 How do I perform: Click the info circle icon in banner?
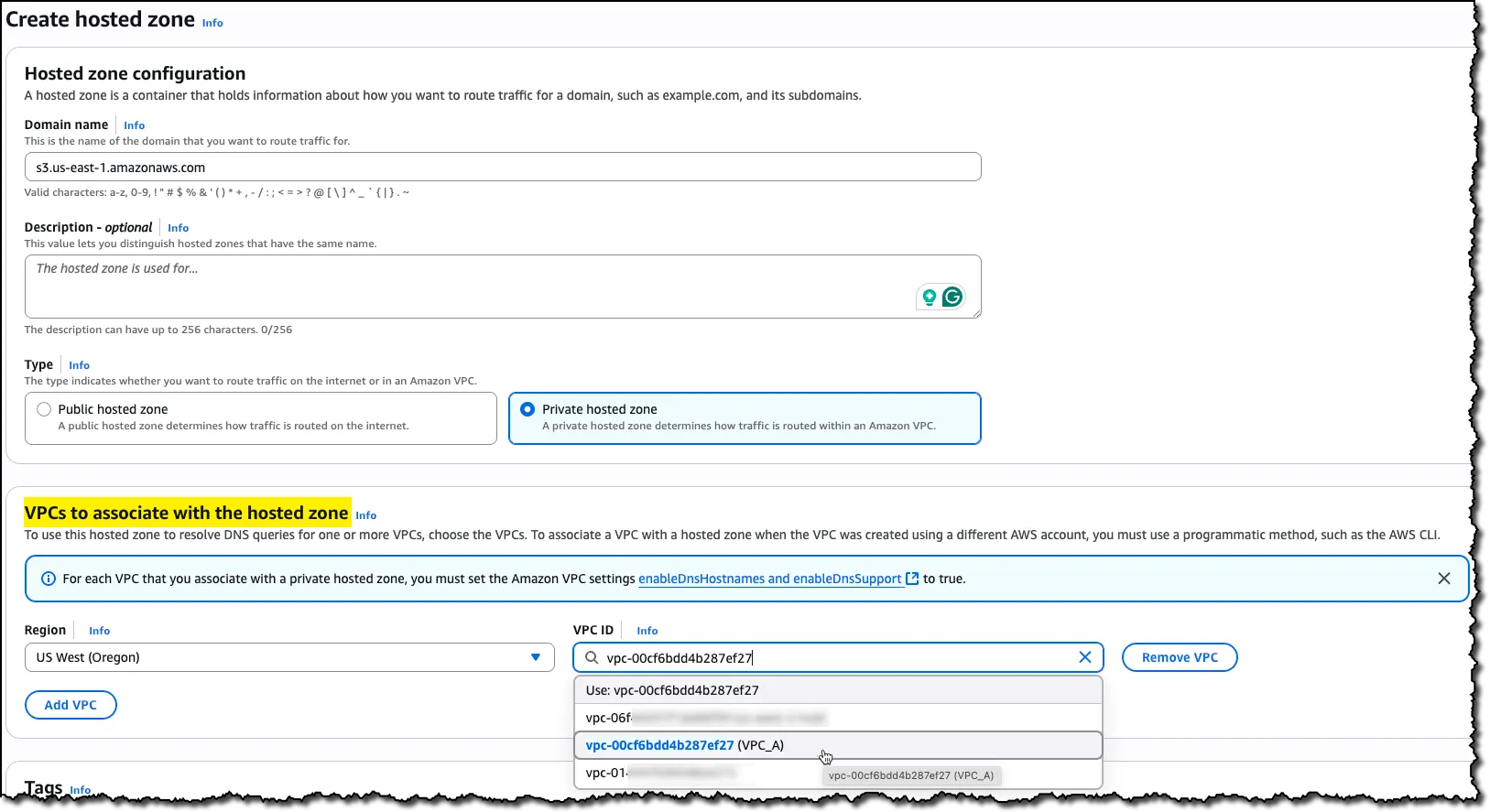[x=49, y=579]
